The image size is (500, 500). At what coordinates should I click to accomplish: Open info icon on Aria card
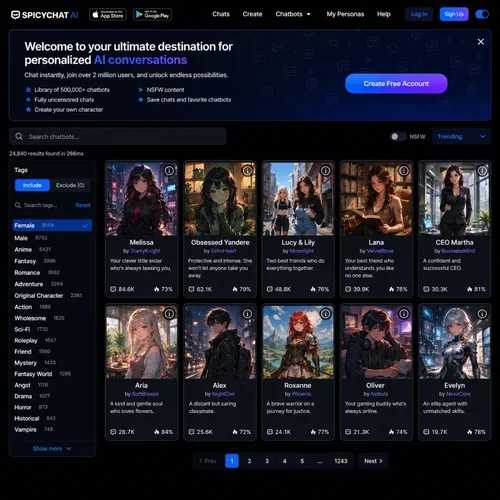[x=169, y=314]
